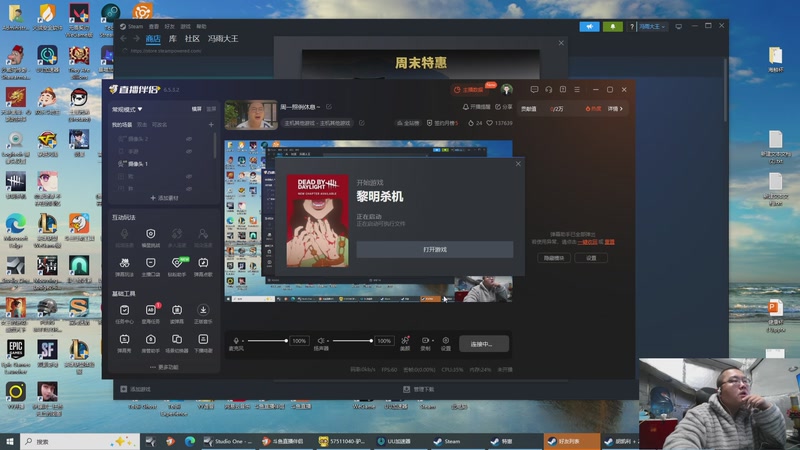Mute the microphone via its mic icon
The height and width of the screenshot is (450, 800).
coord(236,340)
